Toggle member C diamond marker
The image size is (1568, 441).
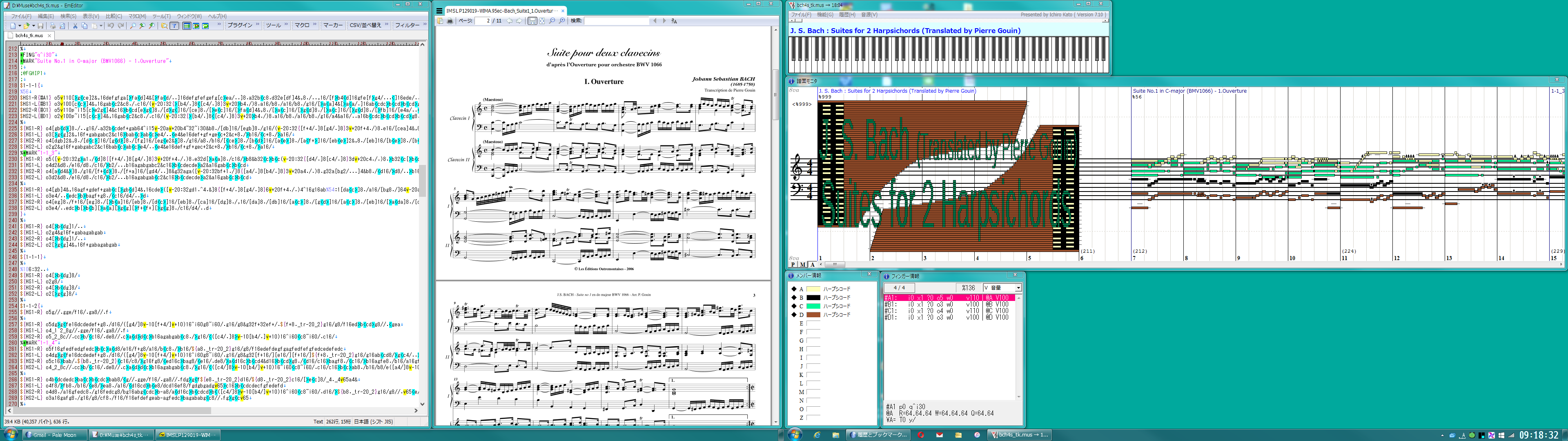[793, 306]
